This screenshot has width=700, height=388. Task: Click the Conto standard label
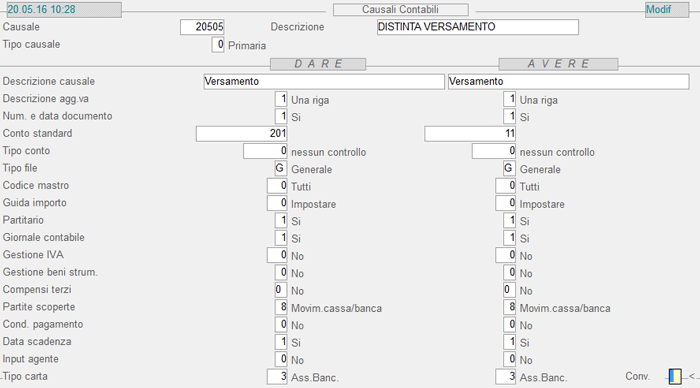[38, 134]
